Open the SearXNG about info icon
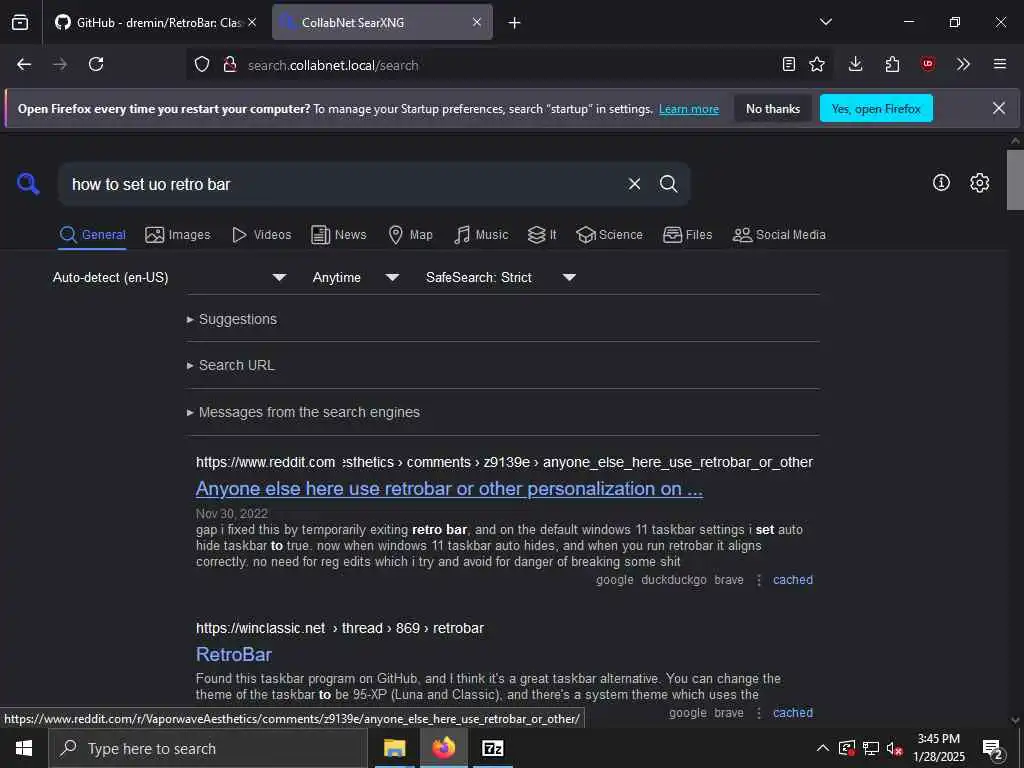 pyautogui.click(x=941, y=183)
